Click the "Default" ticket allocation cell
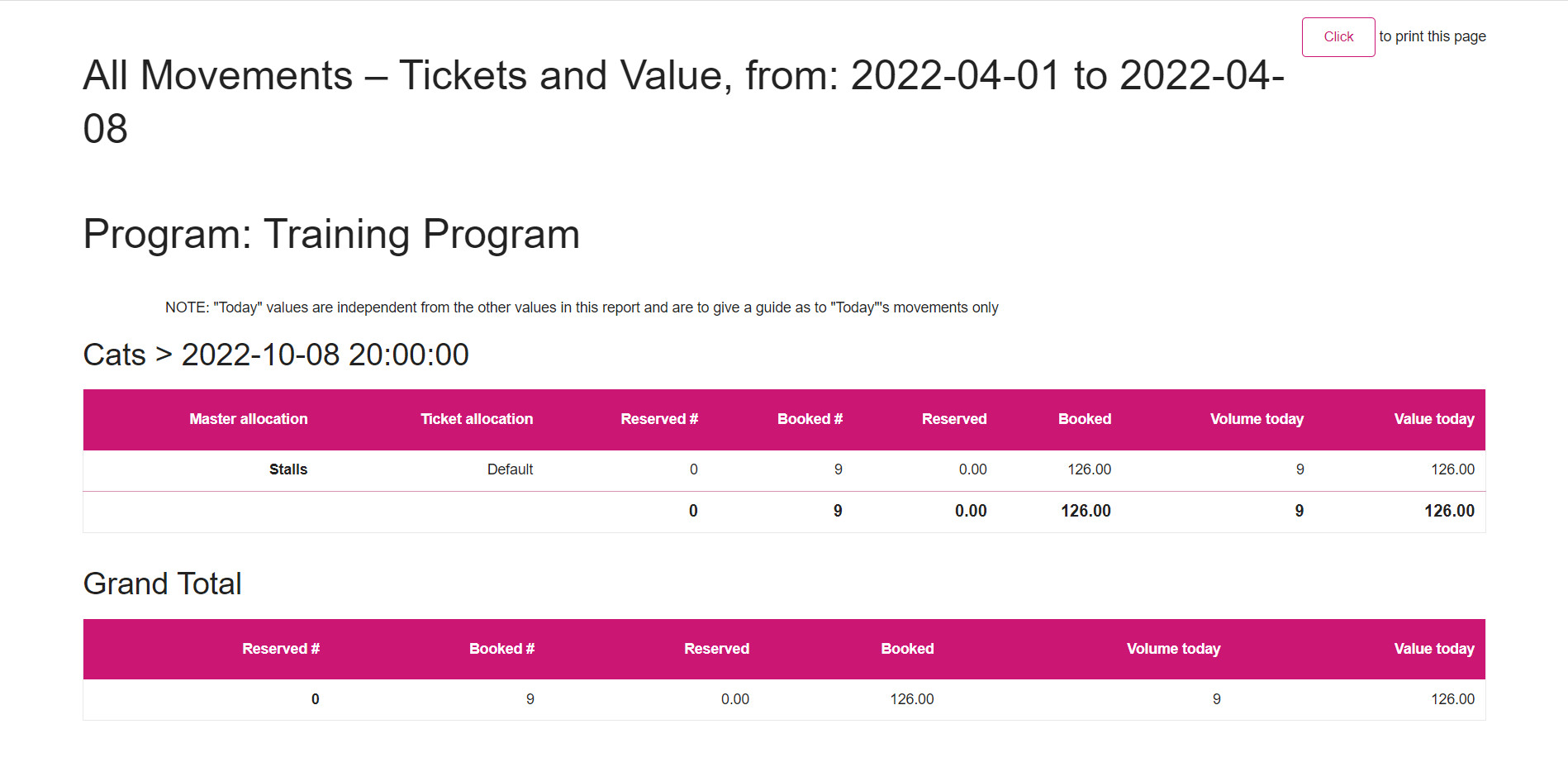Viewport: 1568px width, 767px height. pos(510,469)
